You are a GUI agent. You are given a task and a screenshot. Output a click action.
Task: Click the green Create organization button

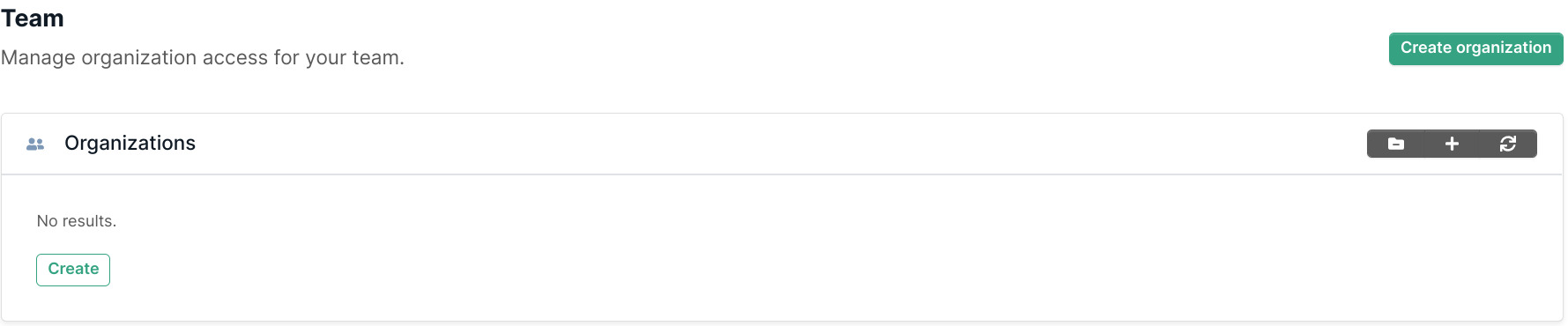1475,48
